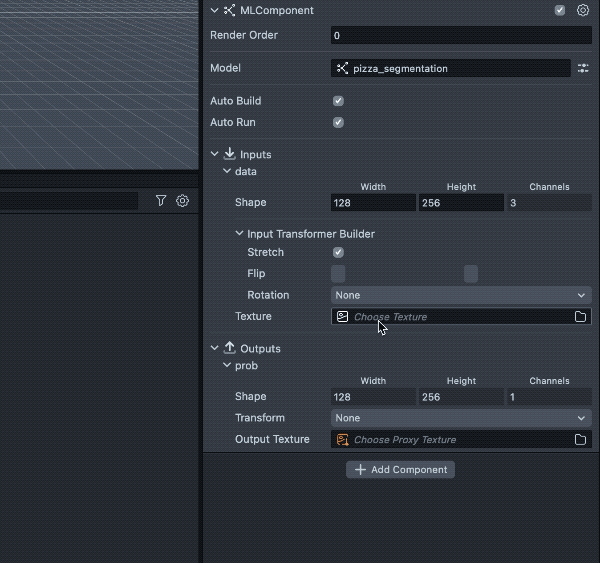Open model settings sliders icon
Viewport: 600px width, 563px height.
click(x=583, y=68)
